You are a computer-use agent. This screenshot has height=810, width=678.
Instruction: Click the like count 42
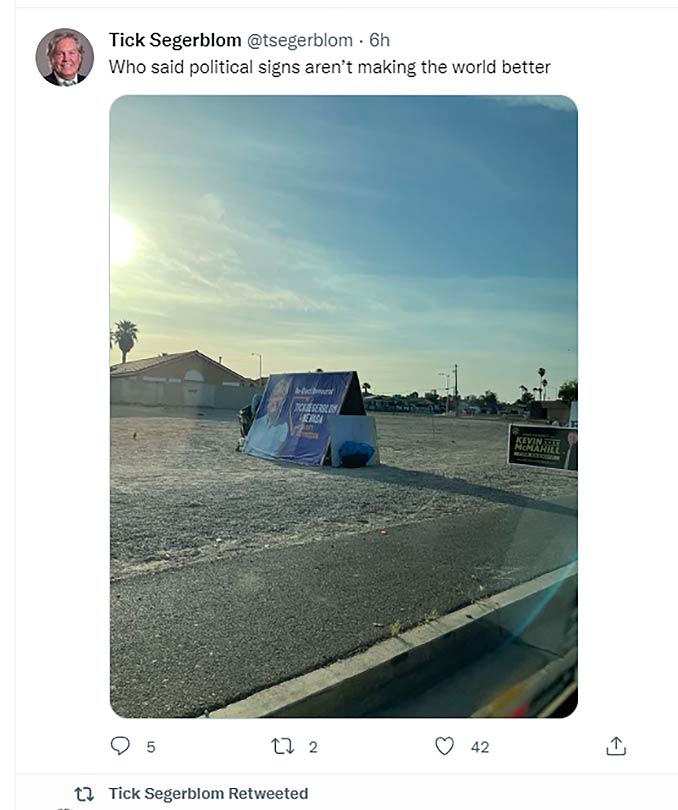coord(480,747)
